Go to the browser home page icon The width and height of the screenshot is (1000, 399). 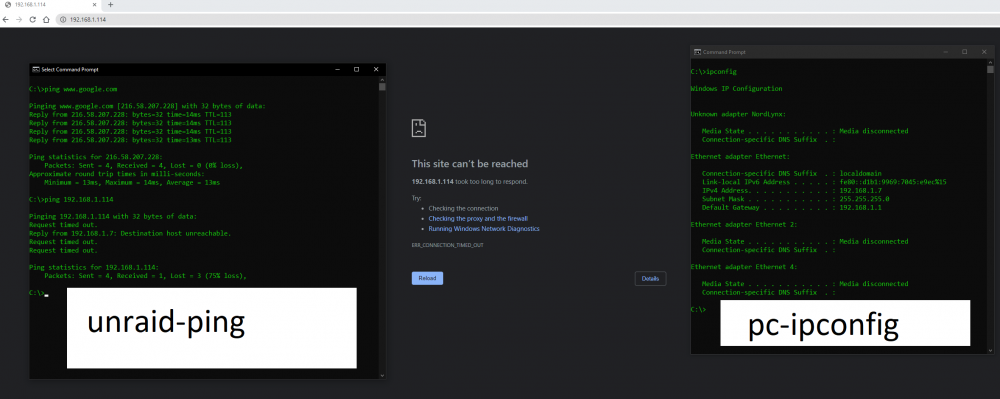(x=46, y=20)
